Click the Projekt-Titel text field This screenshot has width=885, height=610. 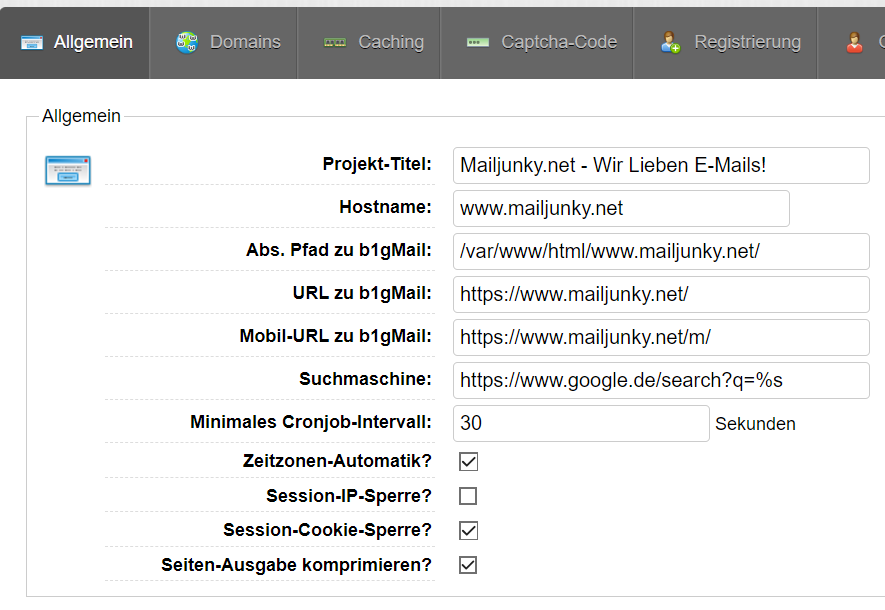[661, 165]
